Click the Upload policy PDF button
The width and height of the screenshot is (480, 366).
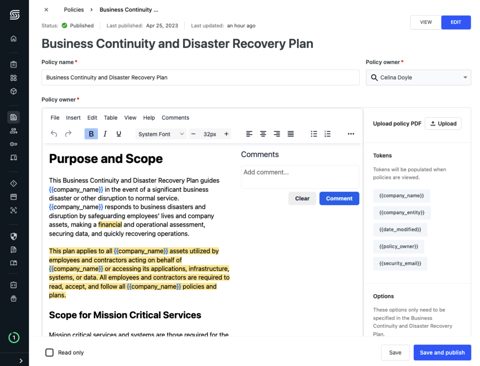click(443, 124)
